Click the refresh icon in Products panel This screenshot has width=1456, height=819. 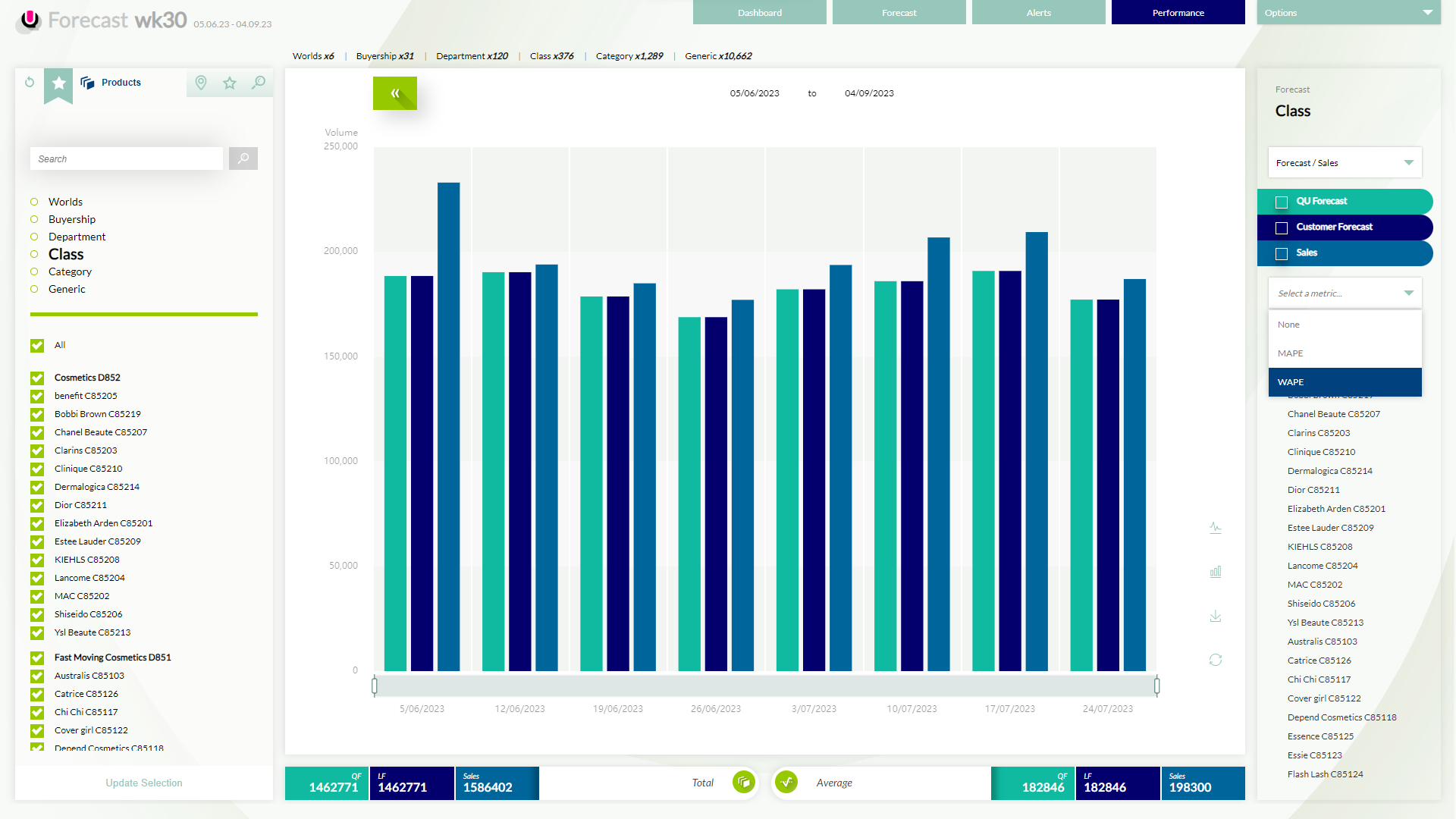click(x=30, y=82)
